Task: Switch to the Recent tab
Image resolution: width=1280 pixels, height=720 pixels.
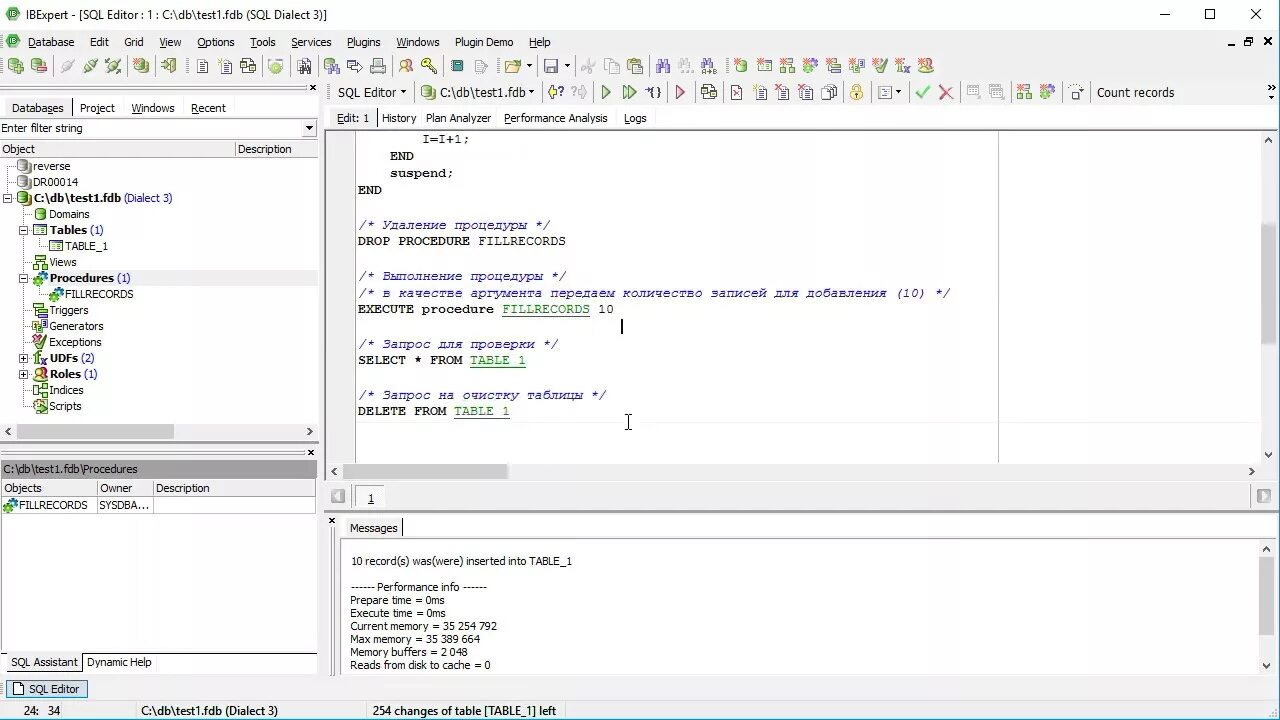Action: pyautogui.click(x=208, y=108)
